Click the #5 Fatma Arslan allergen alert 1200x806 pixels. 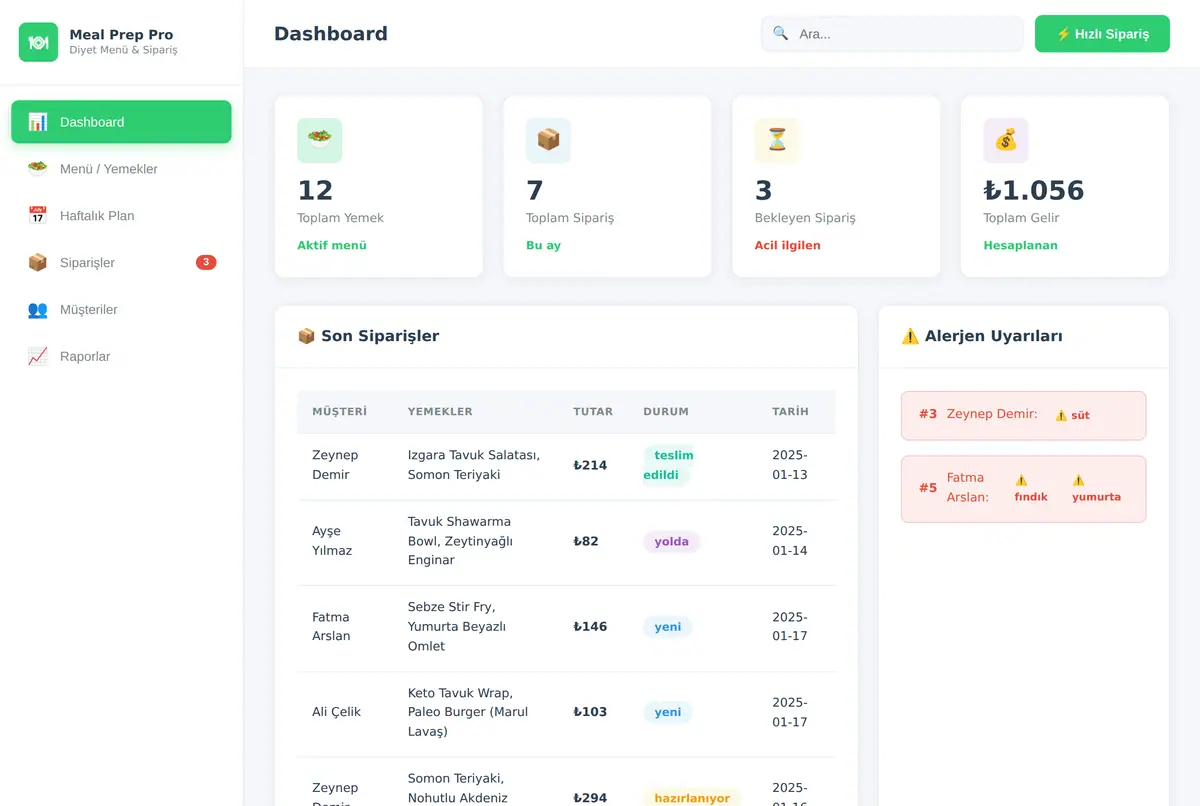coord(1023,489)
